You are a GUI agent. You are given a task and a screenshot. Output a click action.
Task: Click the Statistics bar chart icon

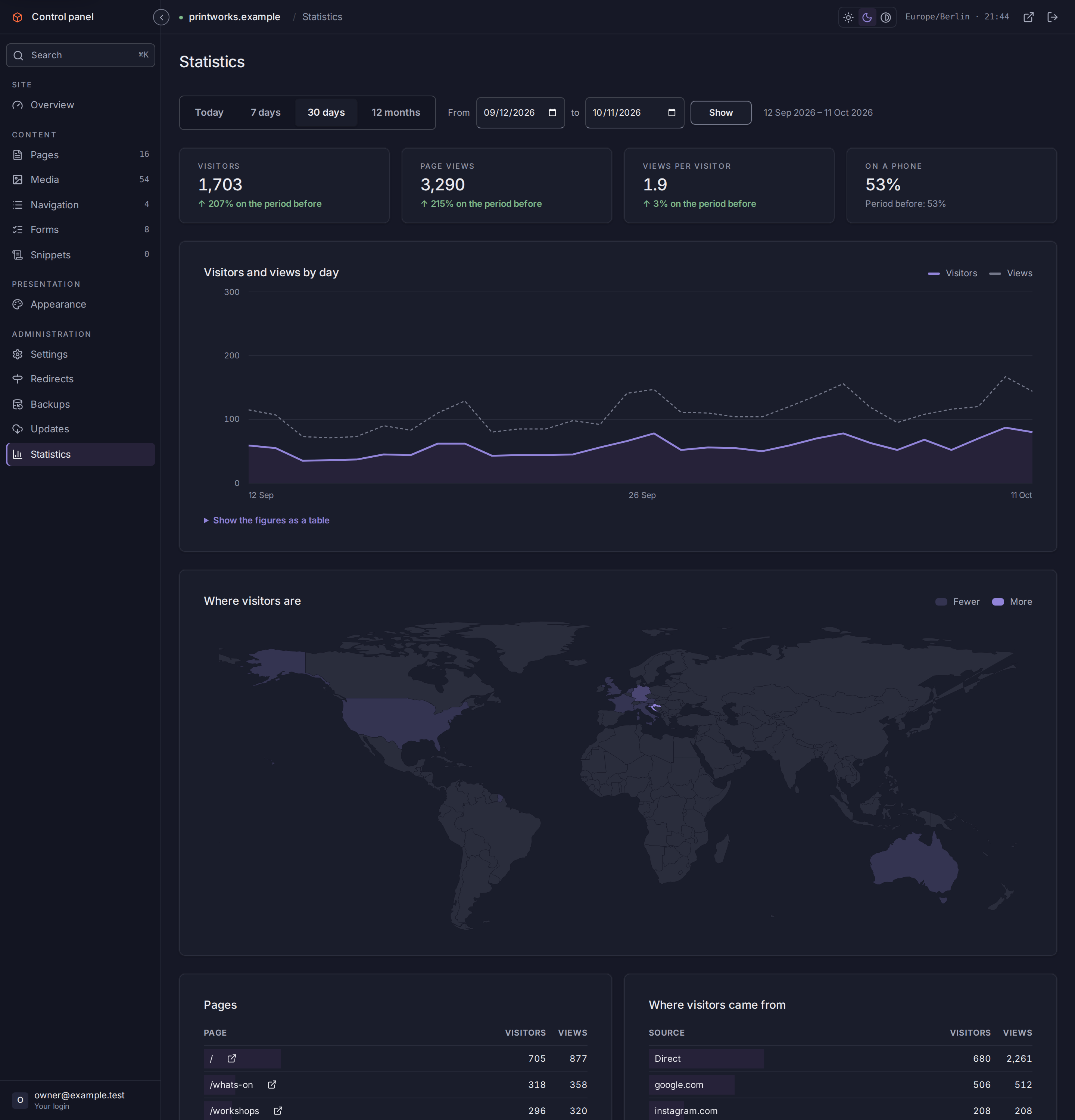[x=18, y=454]
